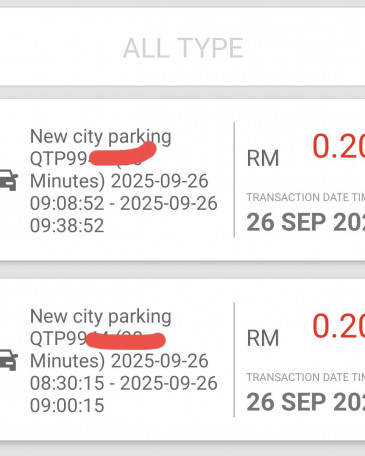365x456 pixels.
Task: Tap 26 SEP transaction date in first card
Action: (x=305, y=222)
